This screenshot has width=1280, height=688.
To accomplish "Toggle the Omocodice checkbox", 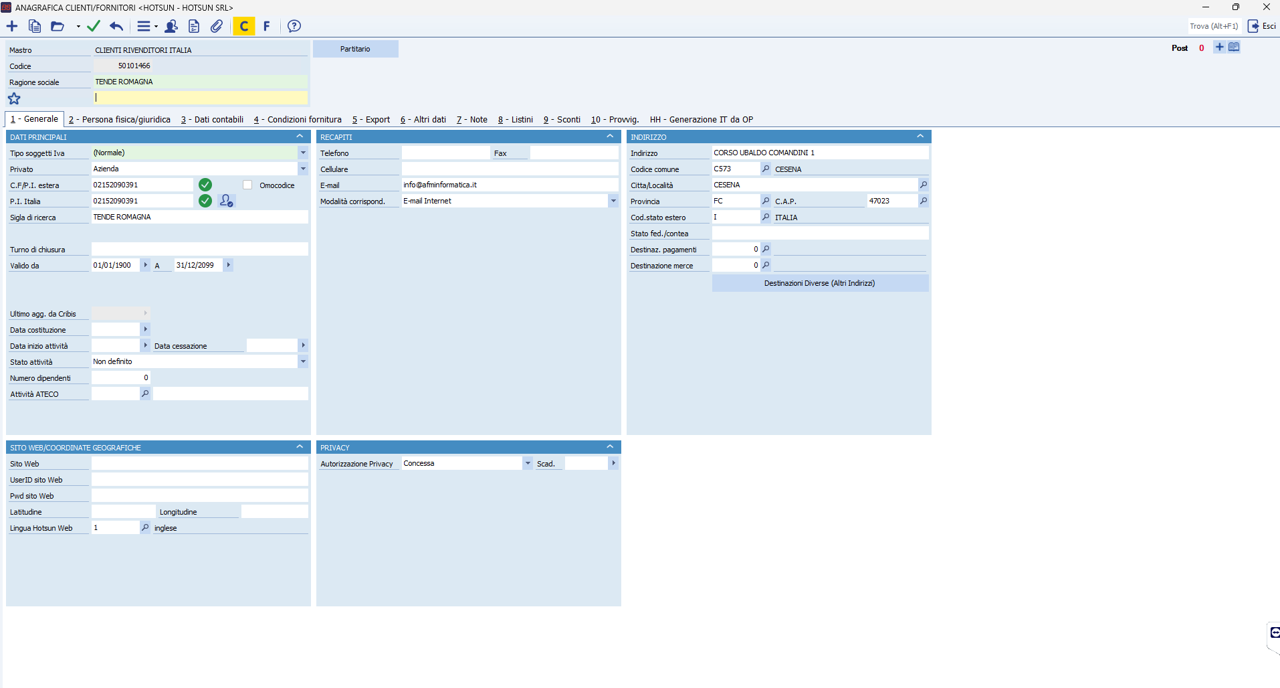I will coord(248,185).
